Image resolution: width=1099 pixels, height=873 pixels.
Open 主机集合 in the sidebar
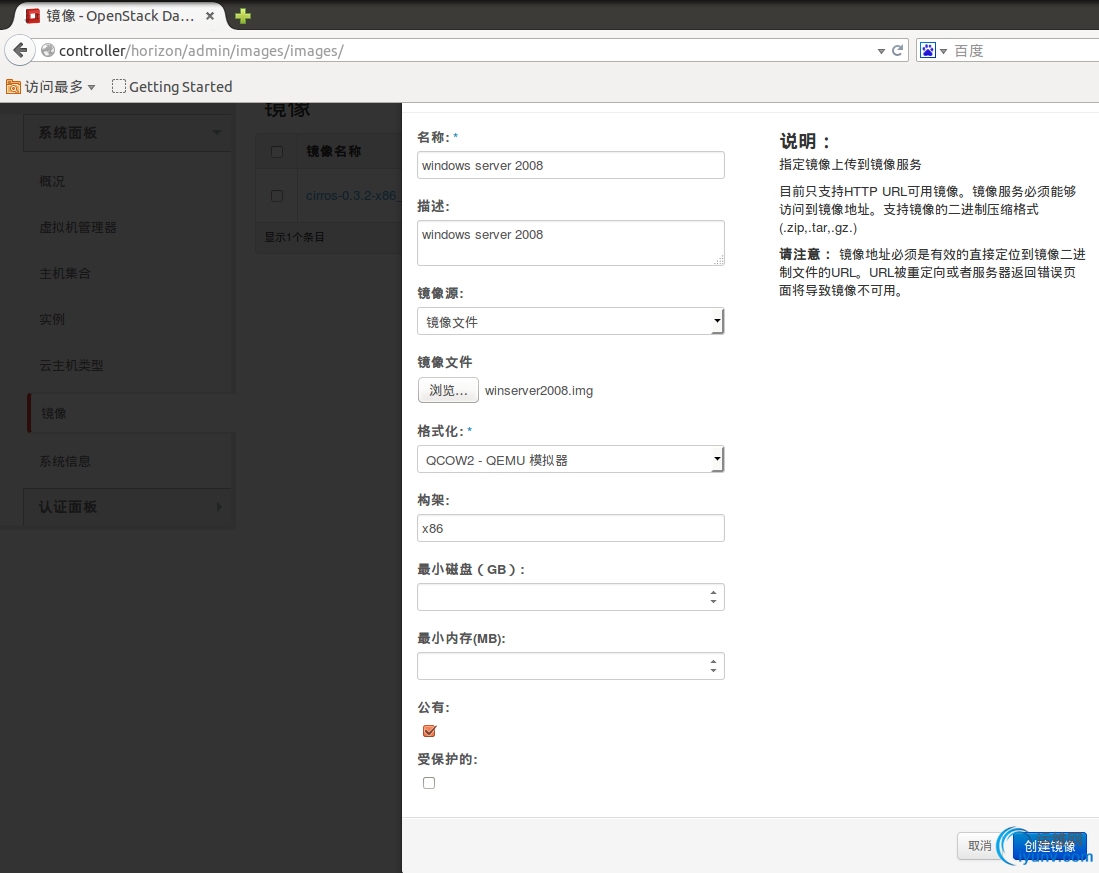point(65,273)
